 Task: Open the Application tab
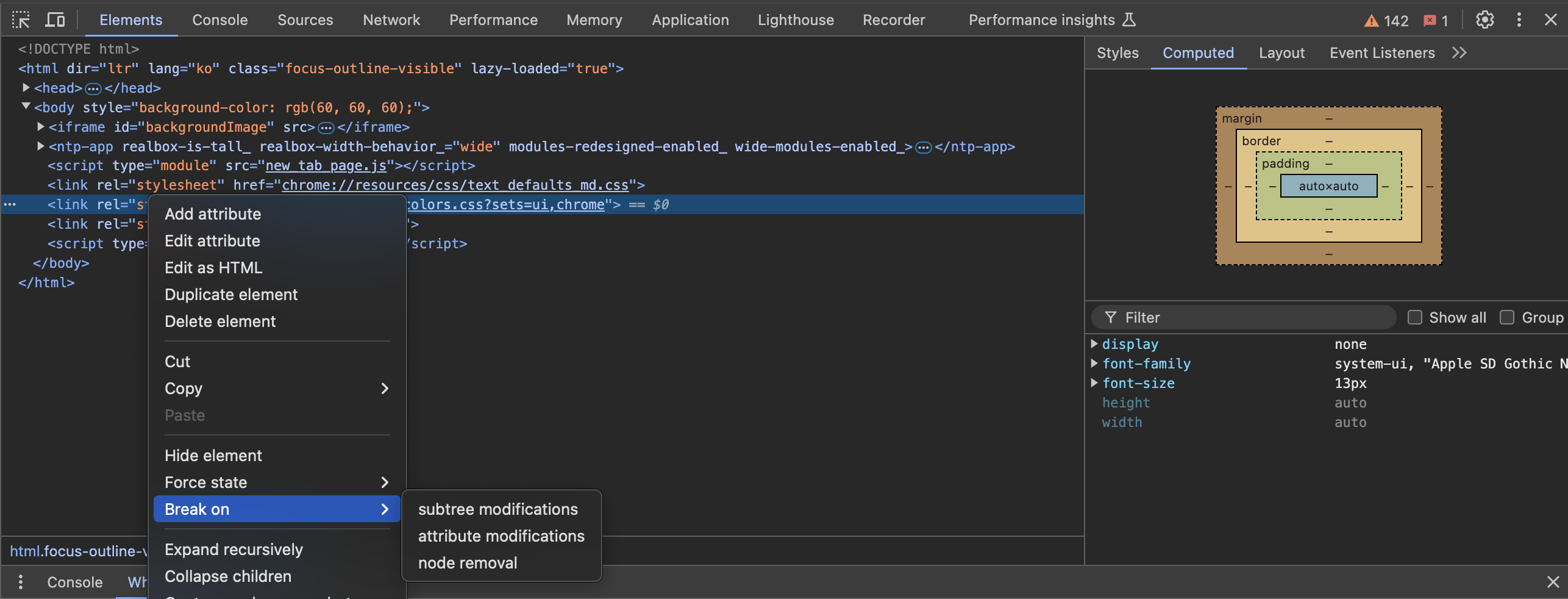click(690, 20)
